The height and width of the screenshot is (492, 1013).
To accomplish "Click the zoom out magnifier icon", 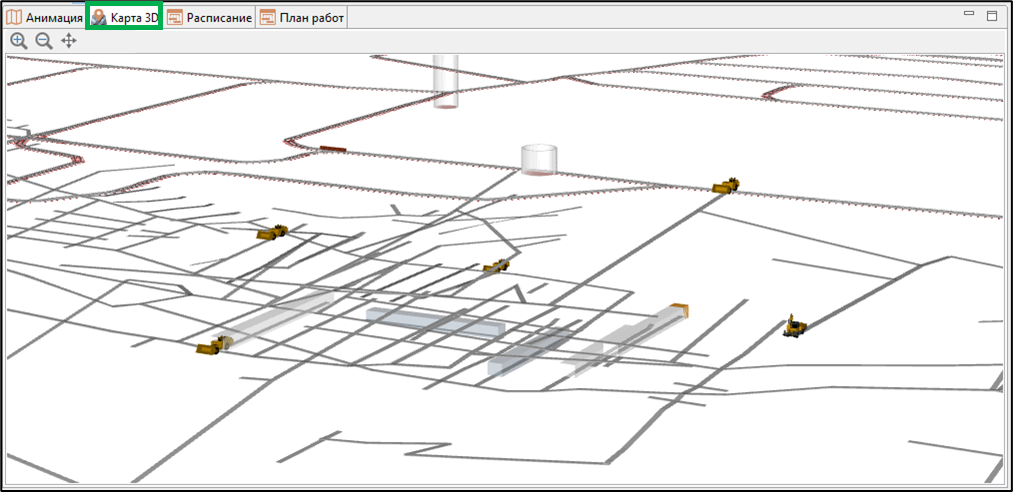I will [x=43, y=41].
